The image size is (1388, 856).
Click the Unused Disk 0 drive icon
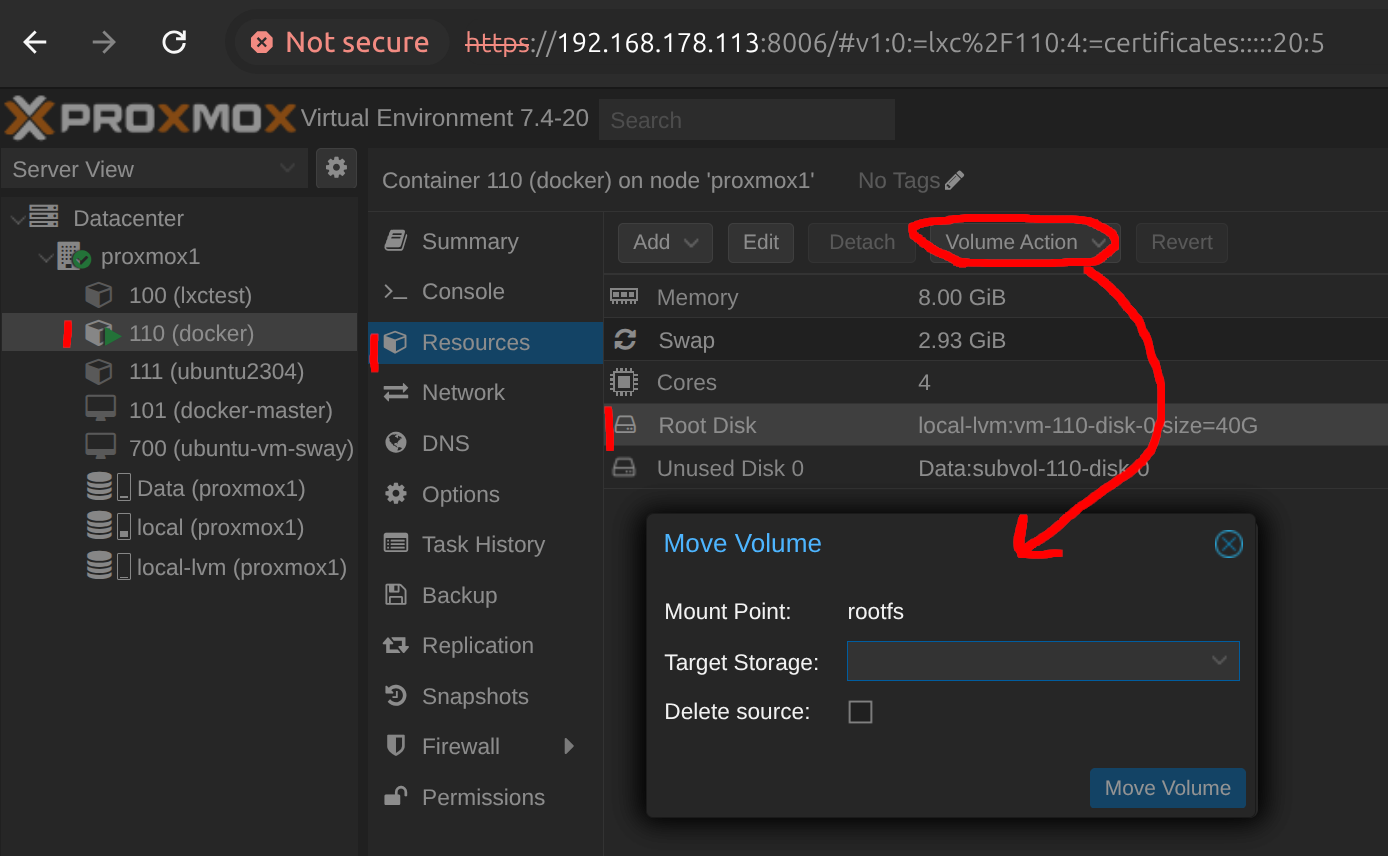click(624, 468)
